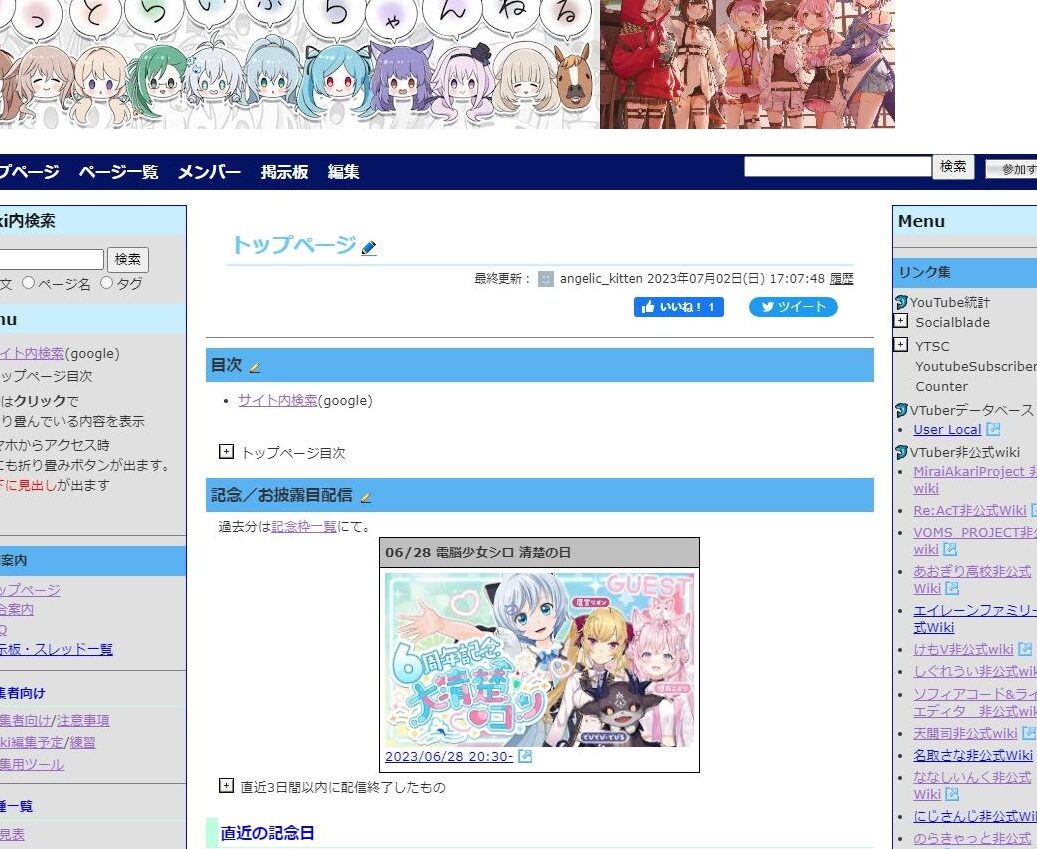
Task: Expand the トップページ目次 section
Action: pyautogui.click(x=226, y=452)
